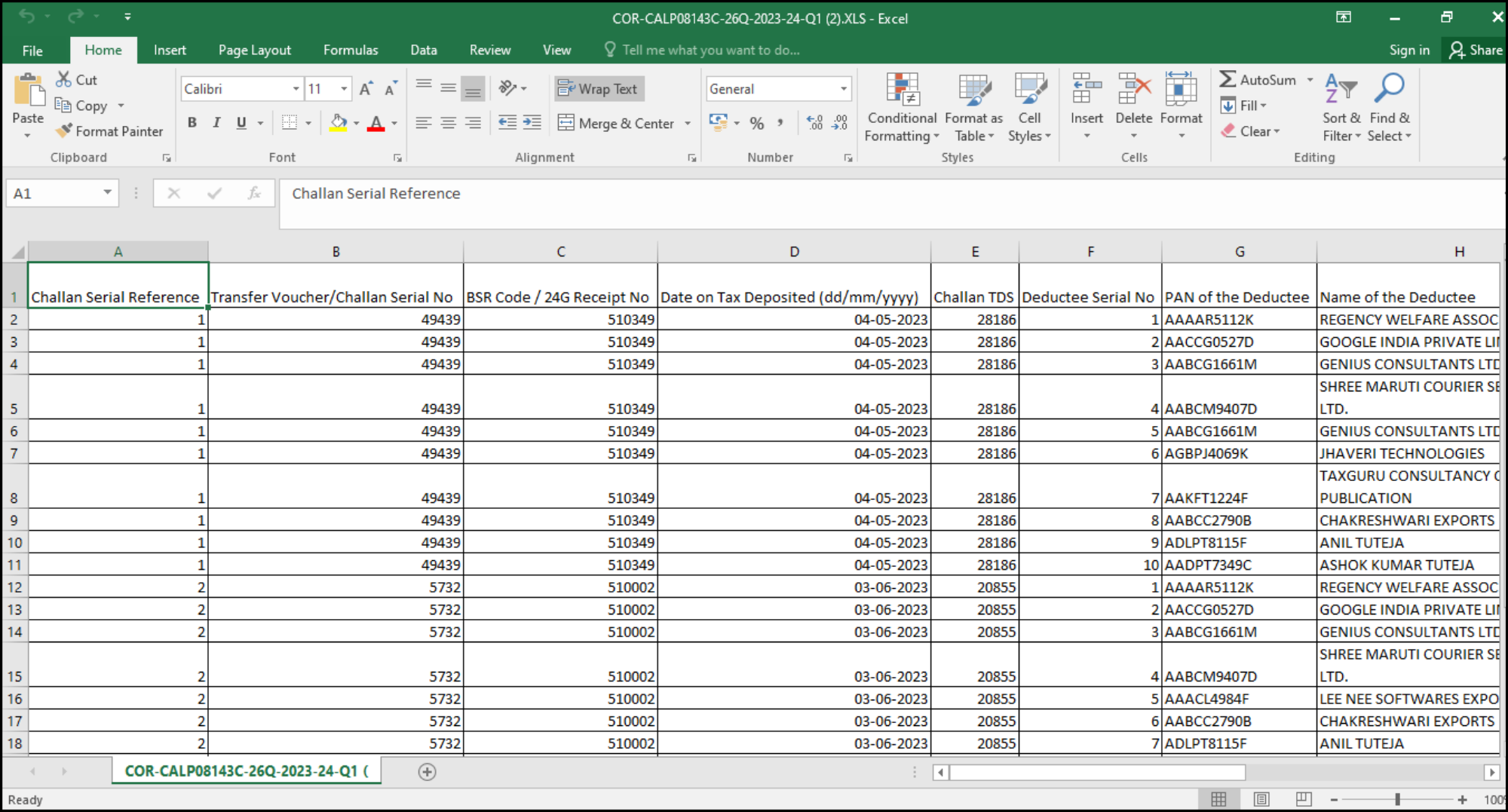
Task: Open the Calibri font name dropdown
Action: [x=296, y=89]
